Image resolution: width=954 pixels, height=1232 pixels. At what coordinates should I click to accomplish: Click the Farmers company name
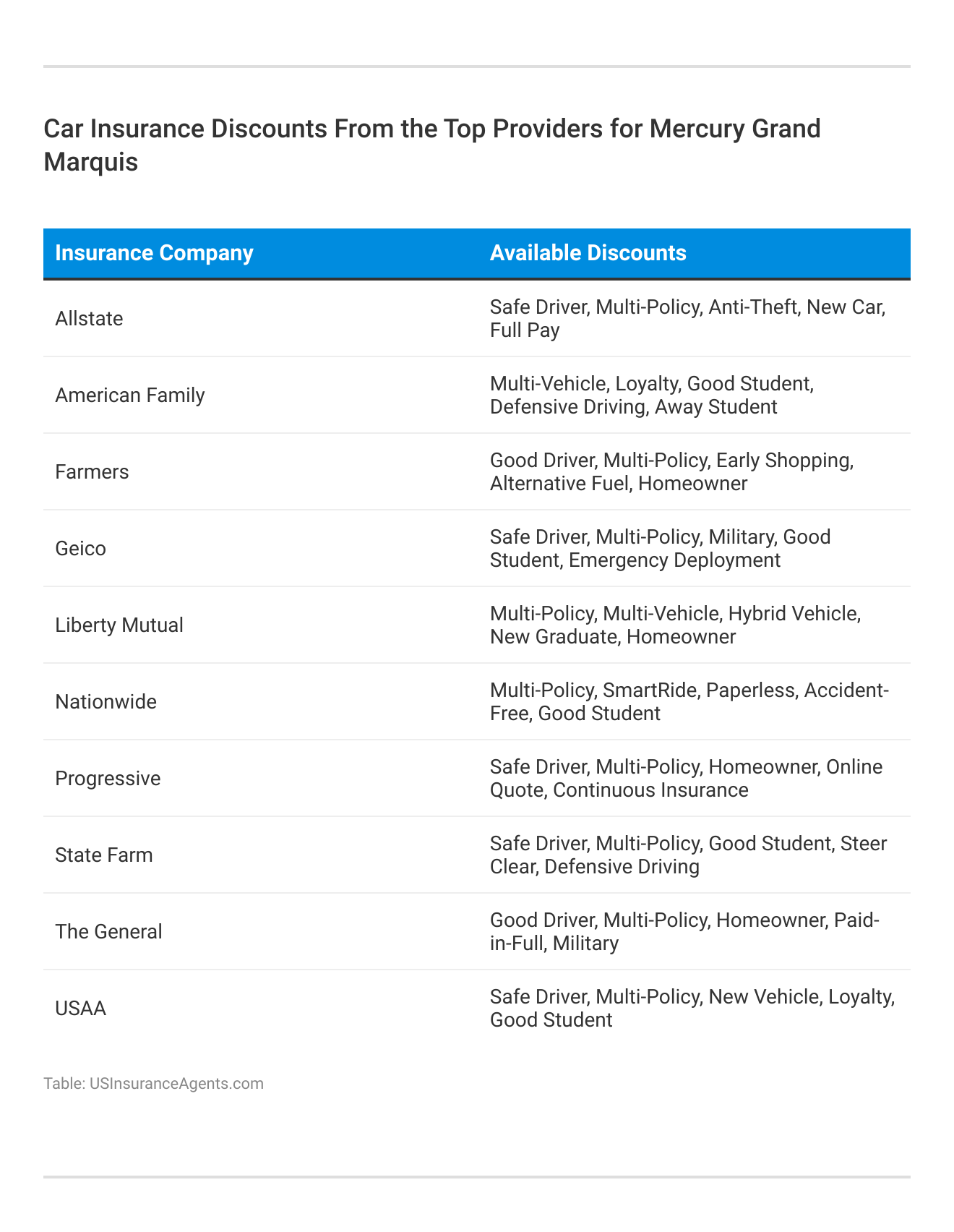[92, 472]
